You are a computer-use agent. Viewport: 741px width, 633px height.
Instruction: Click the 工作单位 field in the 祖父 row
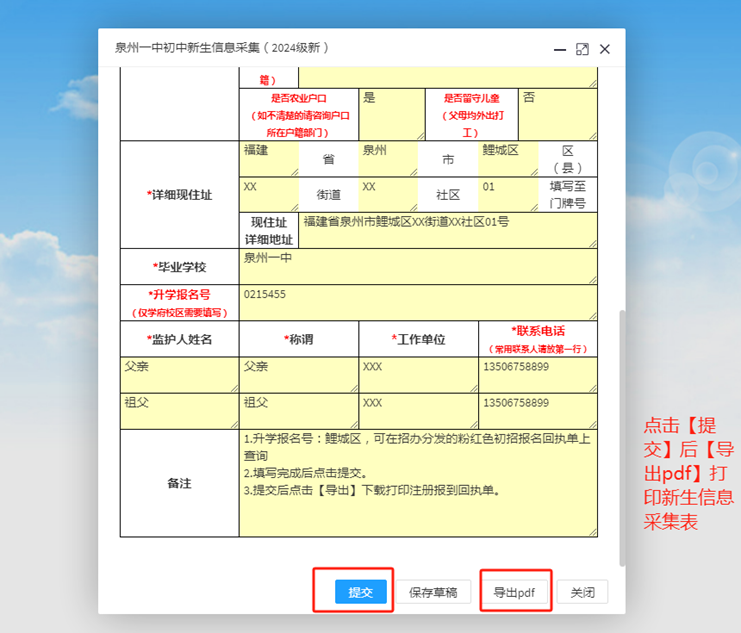(417, 410)
